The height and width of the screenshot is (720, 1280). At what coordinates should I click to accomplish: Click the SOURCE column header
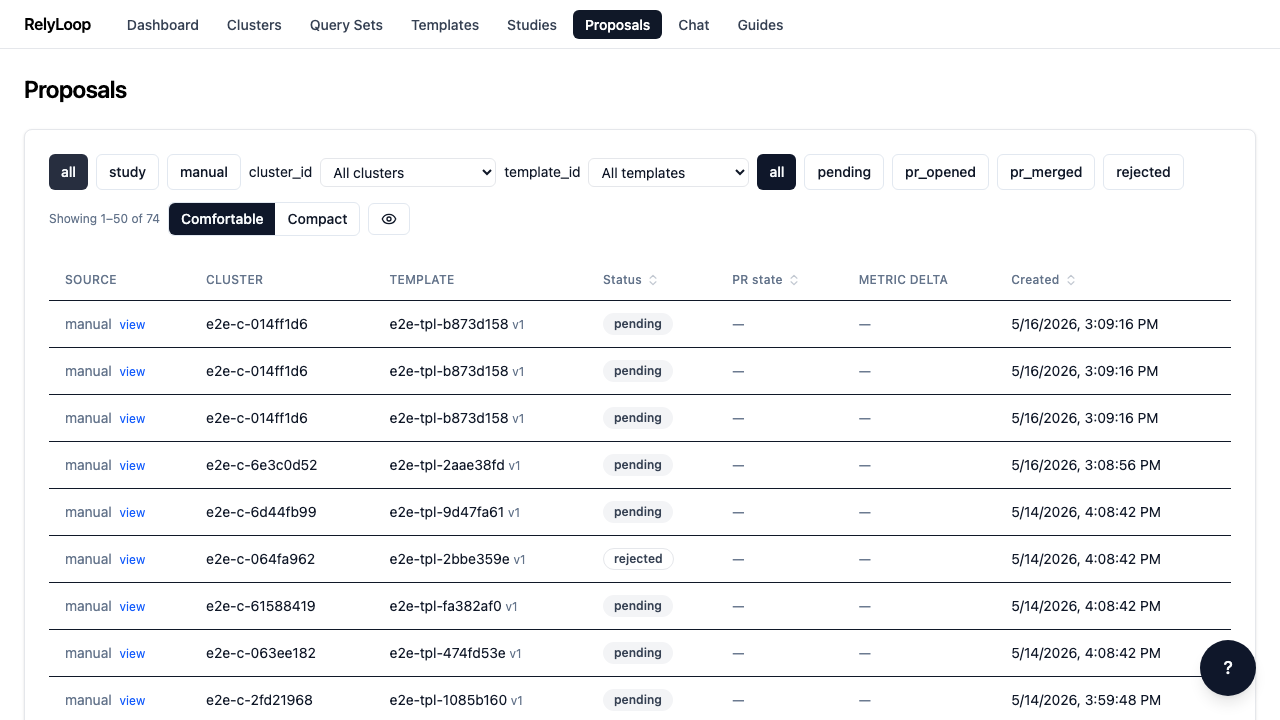tap(91, 280)
